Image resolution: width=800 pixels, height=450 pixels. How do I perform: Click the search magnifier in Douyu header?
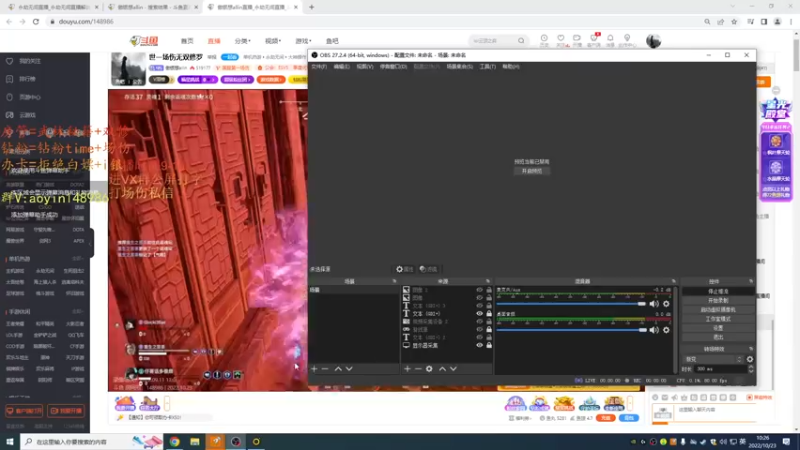pyautogui.click(x=521, y=41)
